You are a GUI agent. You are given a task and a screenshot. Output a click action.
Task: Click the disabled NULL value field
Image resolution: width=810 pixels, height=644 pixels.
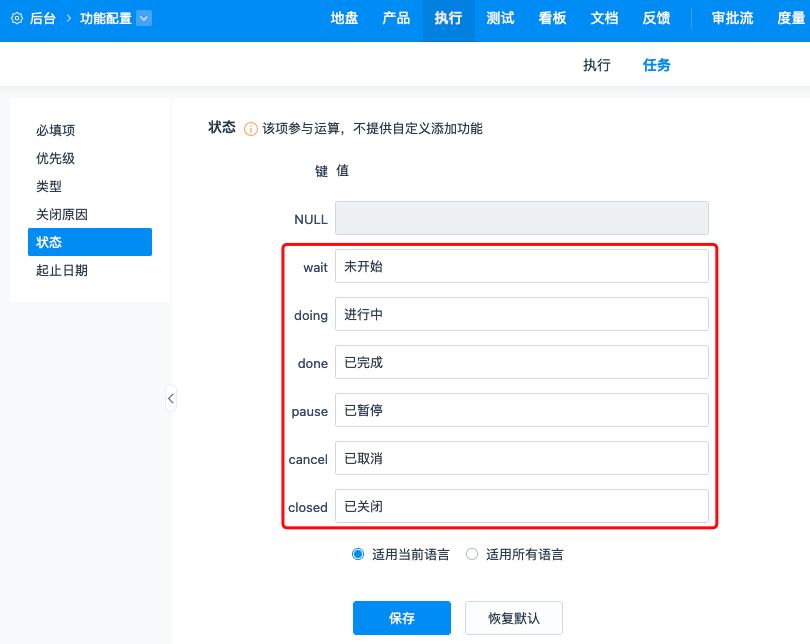tap(522, 218)
